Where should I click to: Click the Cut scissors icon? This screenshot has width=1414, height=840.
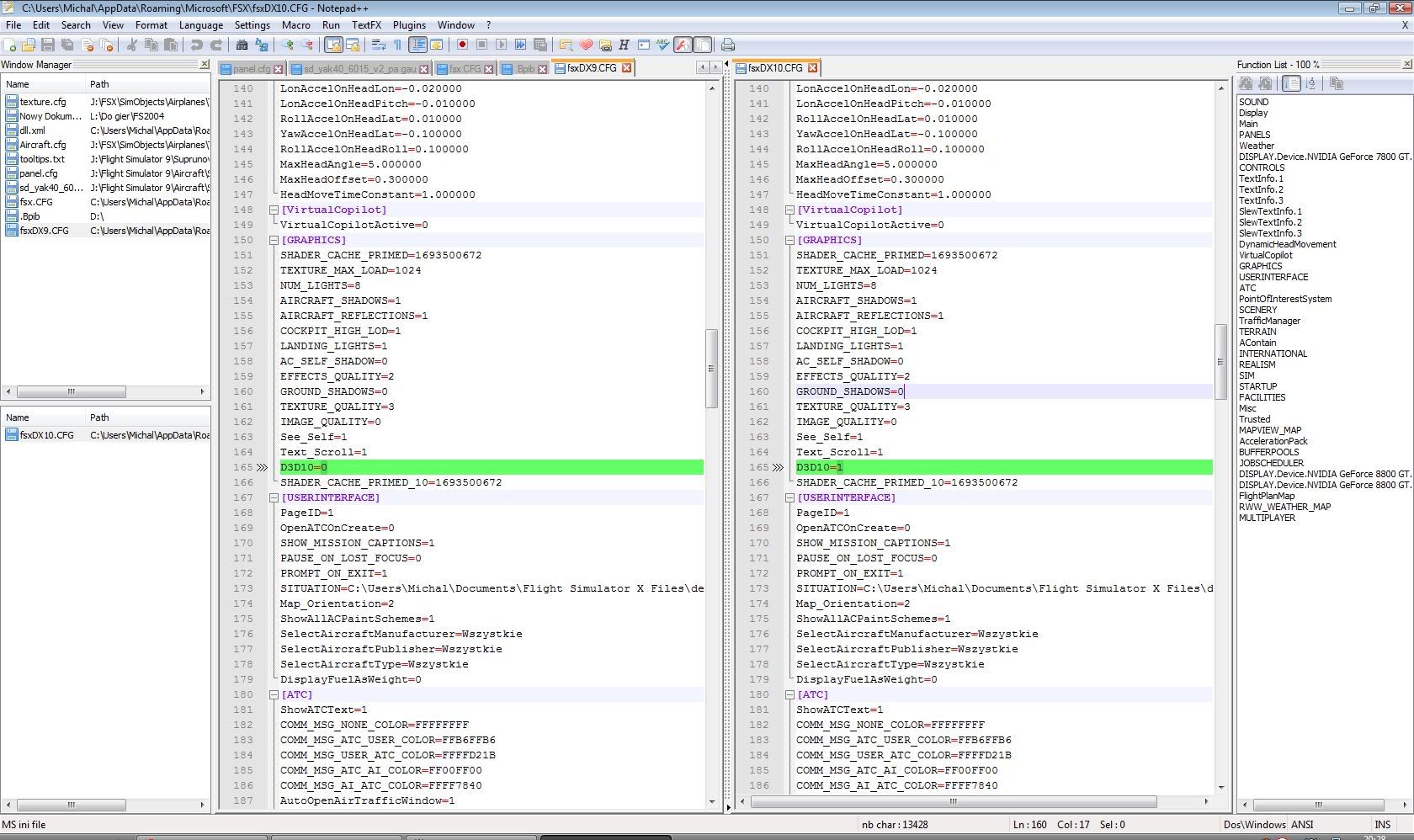coord(131,45)
